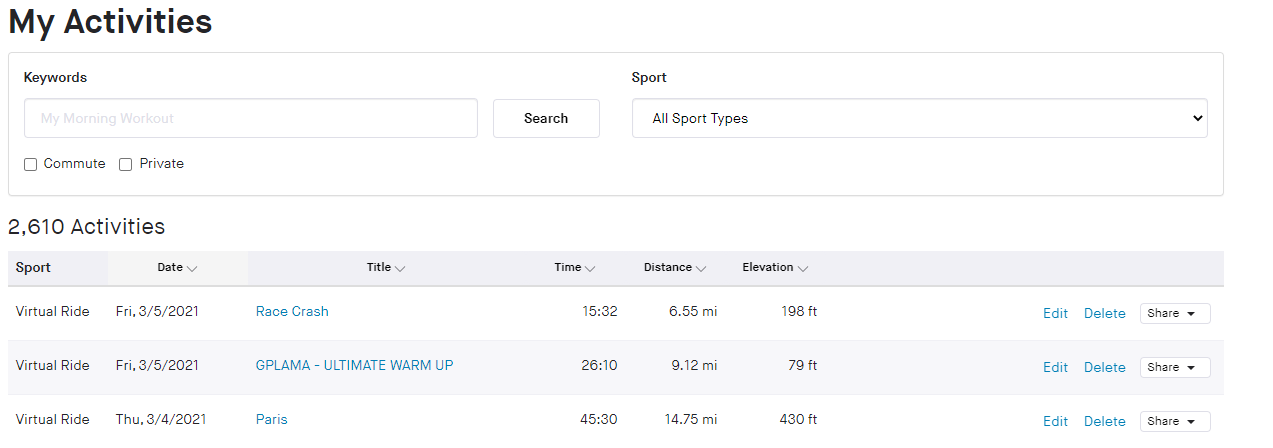Delete the Race Crash activity

(x=1104, y=313)
